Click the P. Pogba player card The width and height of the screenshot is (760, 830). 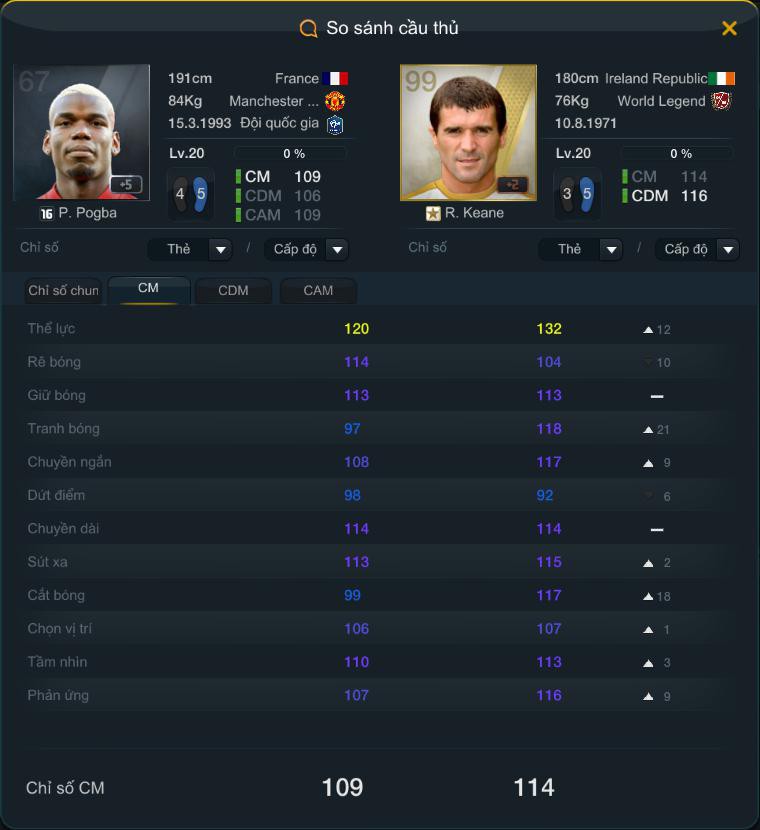tap(82, 132)
